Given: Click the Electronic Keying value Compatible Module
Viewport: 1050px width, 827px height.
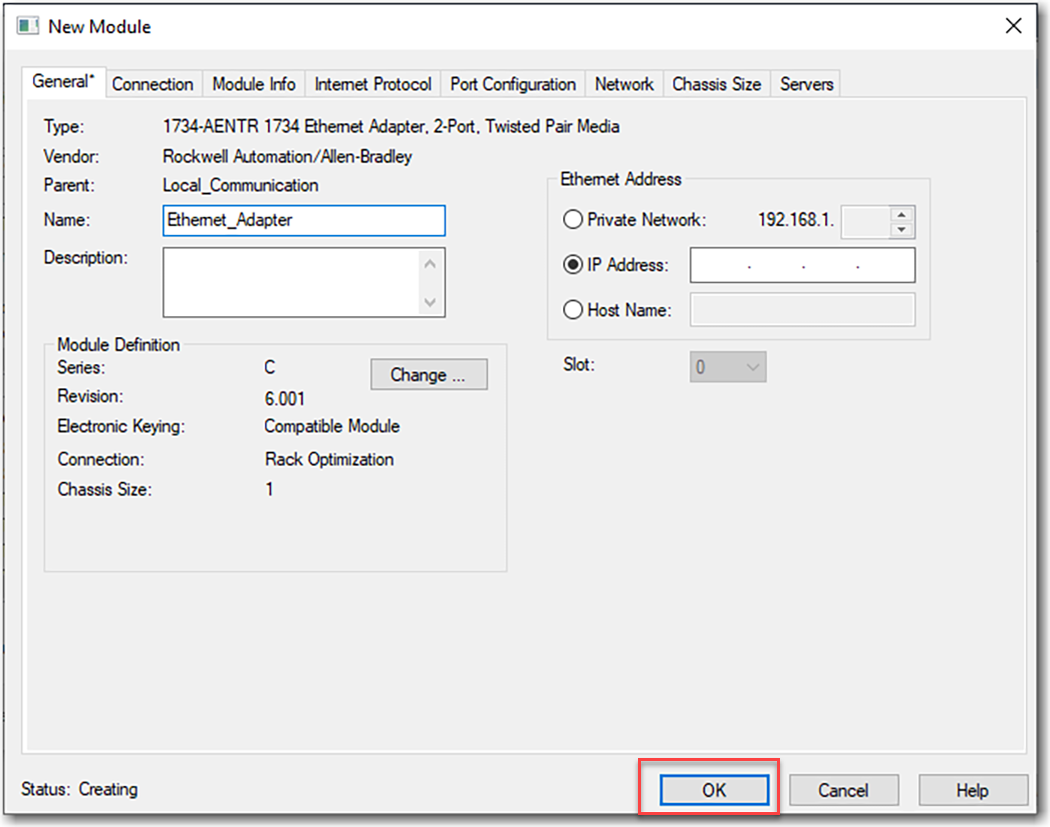Looking at the screenshot, I should pos(331,427).
